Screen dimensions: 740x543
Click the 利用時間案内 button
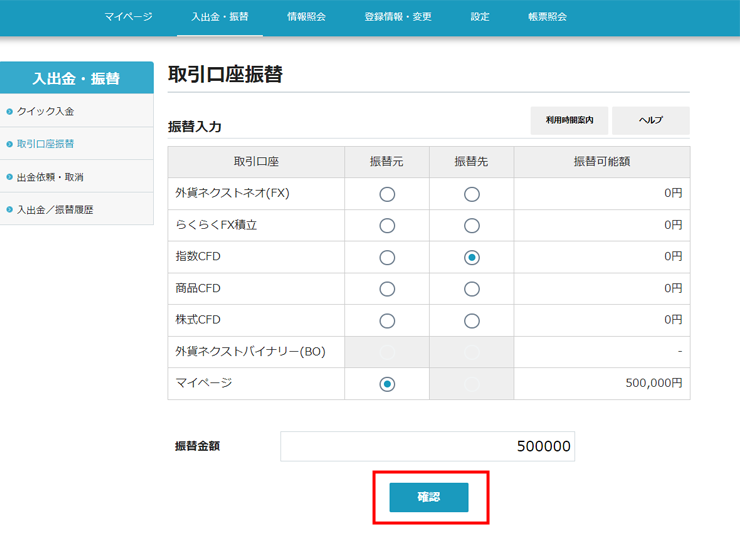tap(569, 120)
